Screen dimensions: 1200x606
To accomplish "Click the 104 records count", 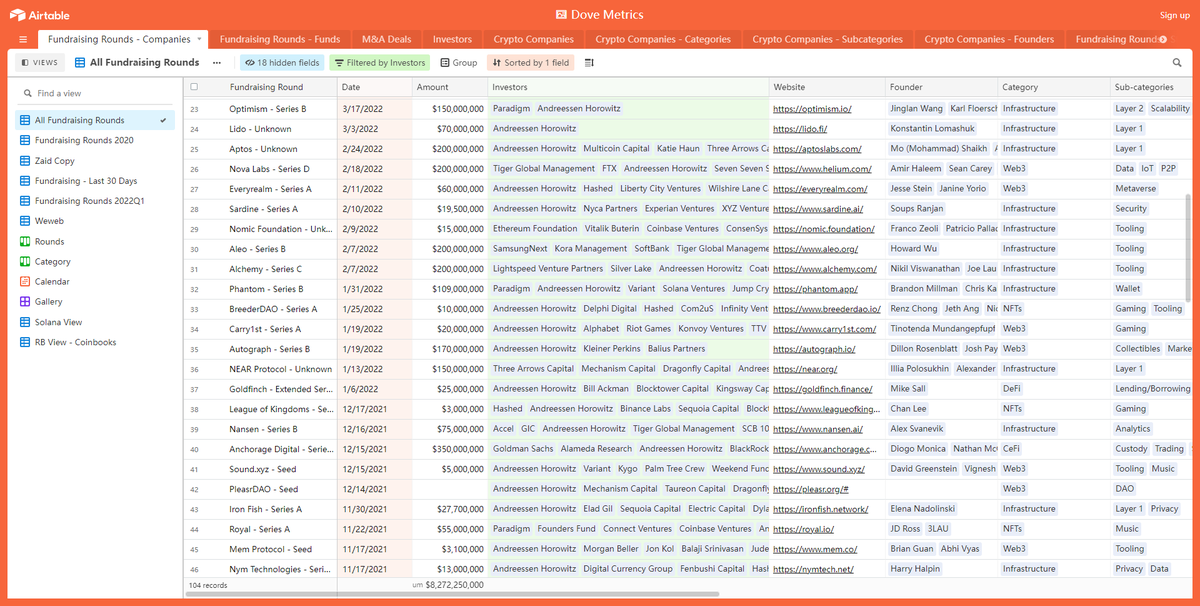I will (208, 584).
